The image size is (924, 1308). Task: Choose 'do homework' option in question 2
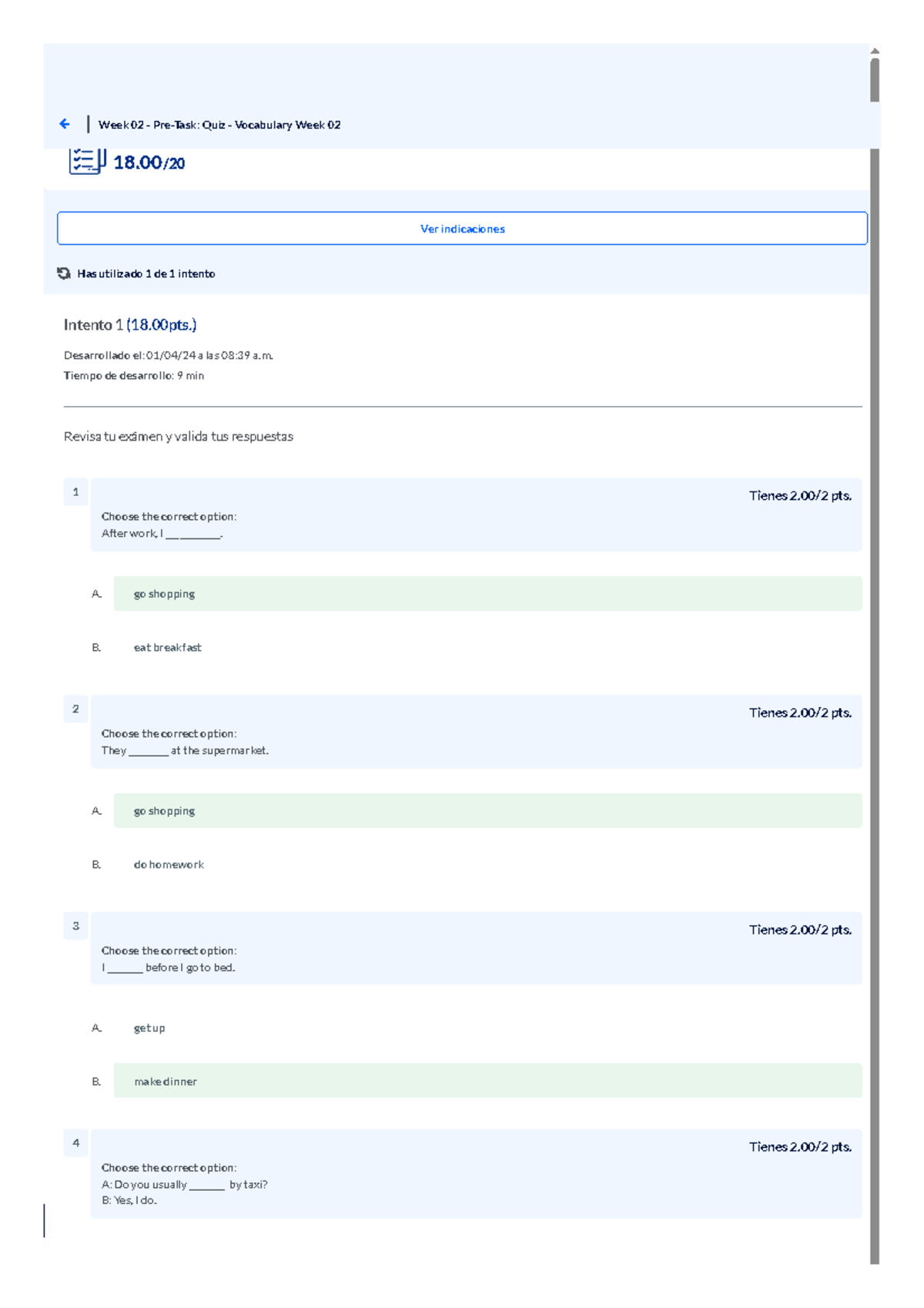tap(169, 865)
